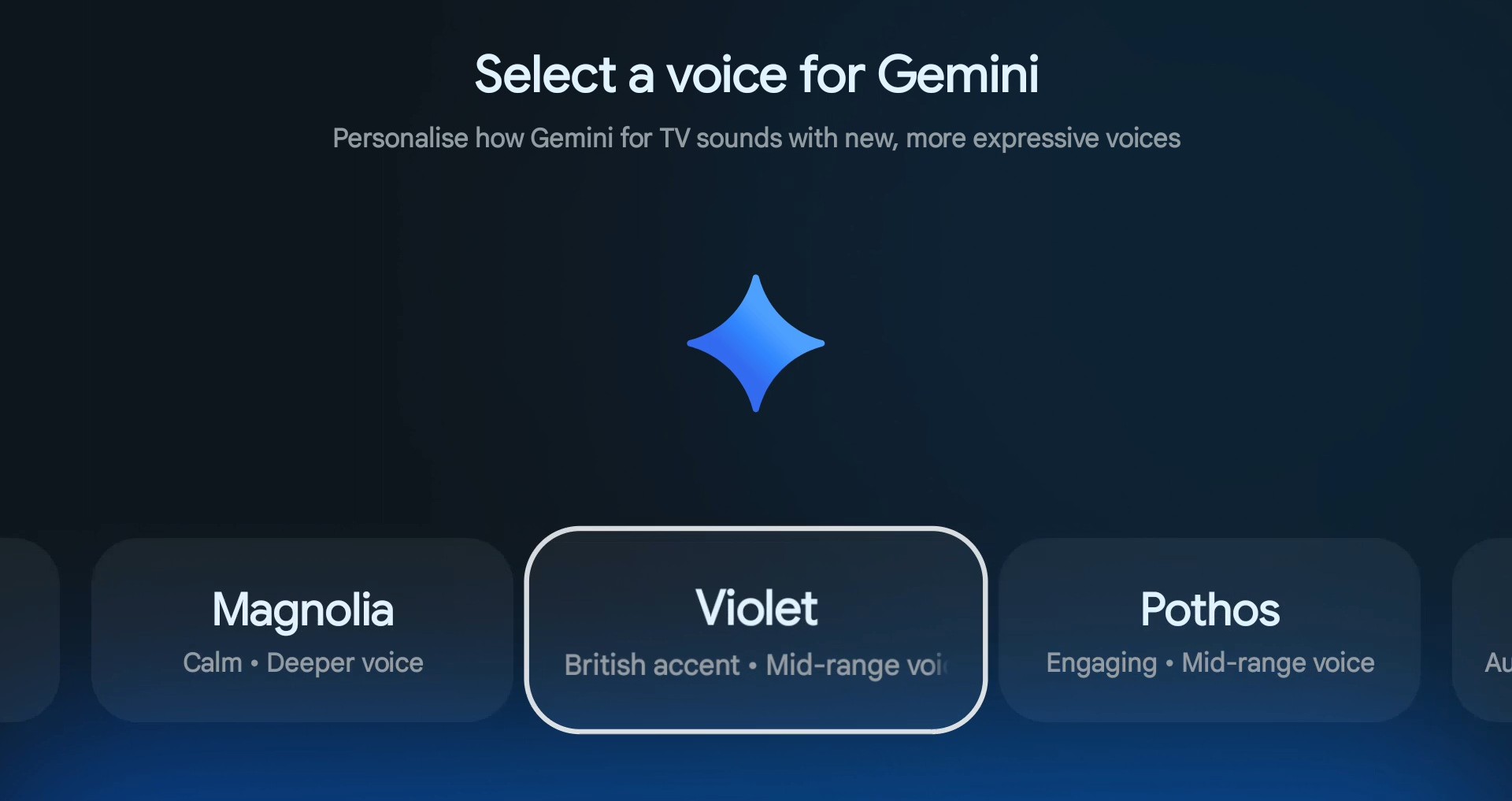
Task: Click the truncated "Mid-range voi" text on Violet's card
Action: click(x=855, y=666)
